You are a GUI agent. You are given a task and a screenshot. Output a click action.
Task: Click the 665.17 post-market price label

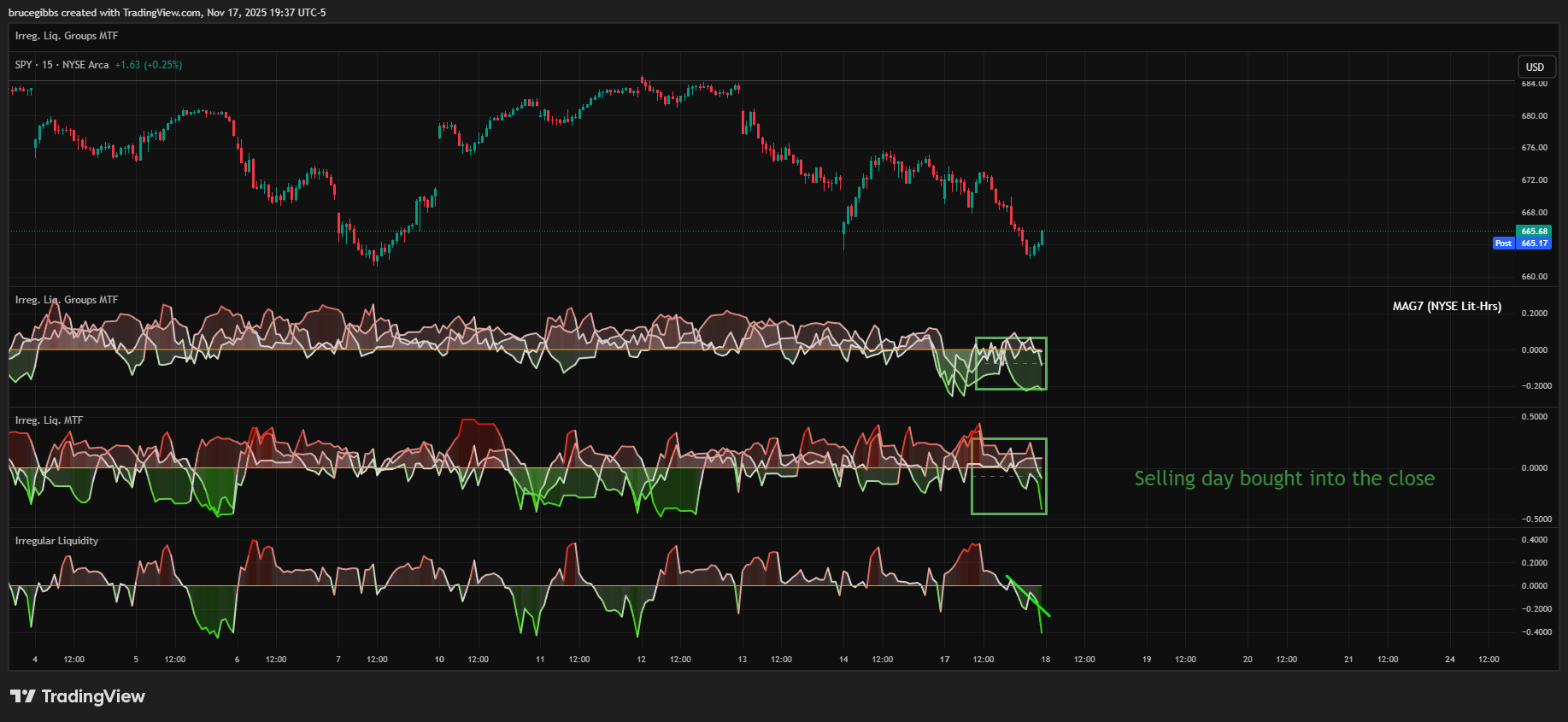(x=1534, y=244)
